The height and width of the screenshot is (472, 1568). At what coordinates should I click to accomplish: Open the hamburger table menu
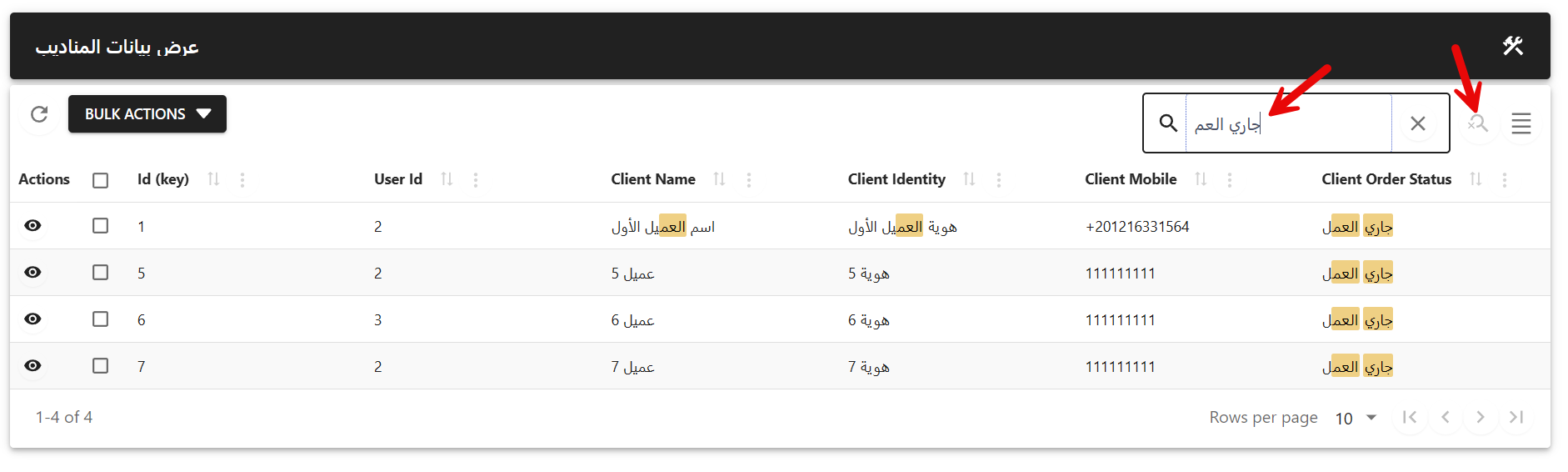[1521, 123]
